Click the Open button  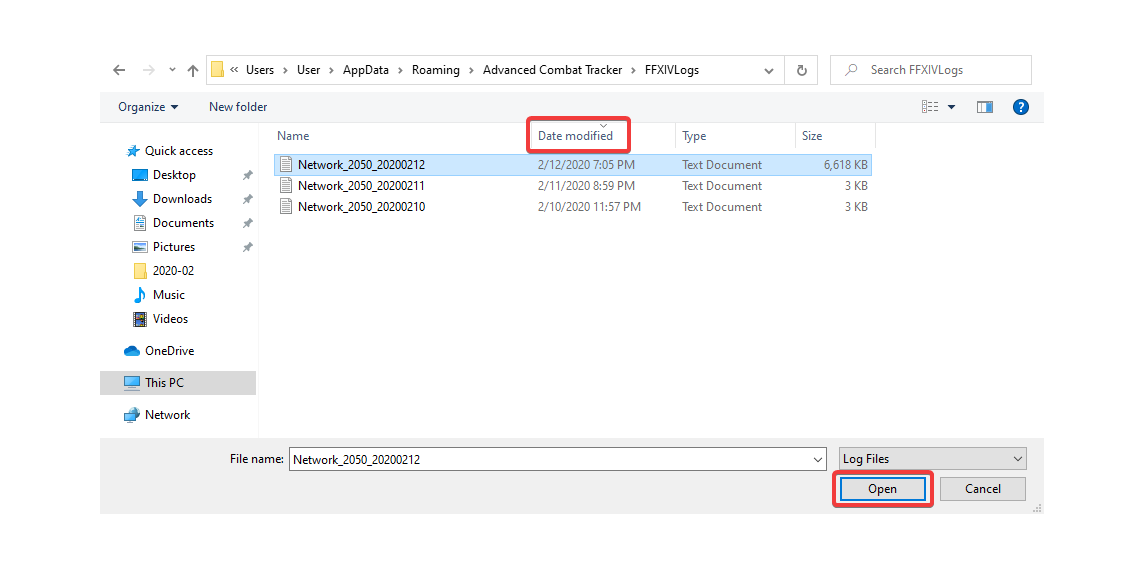tap(882, 489)
